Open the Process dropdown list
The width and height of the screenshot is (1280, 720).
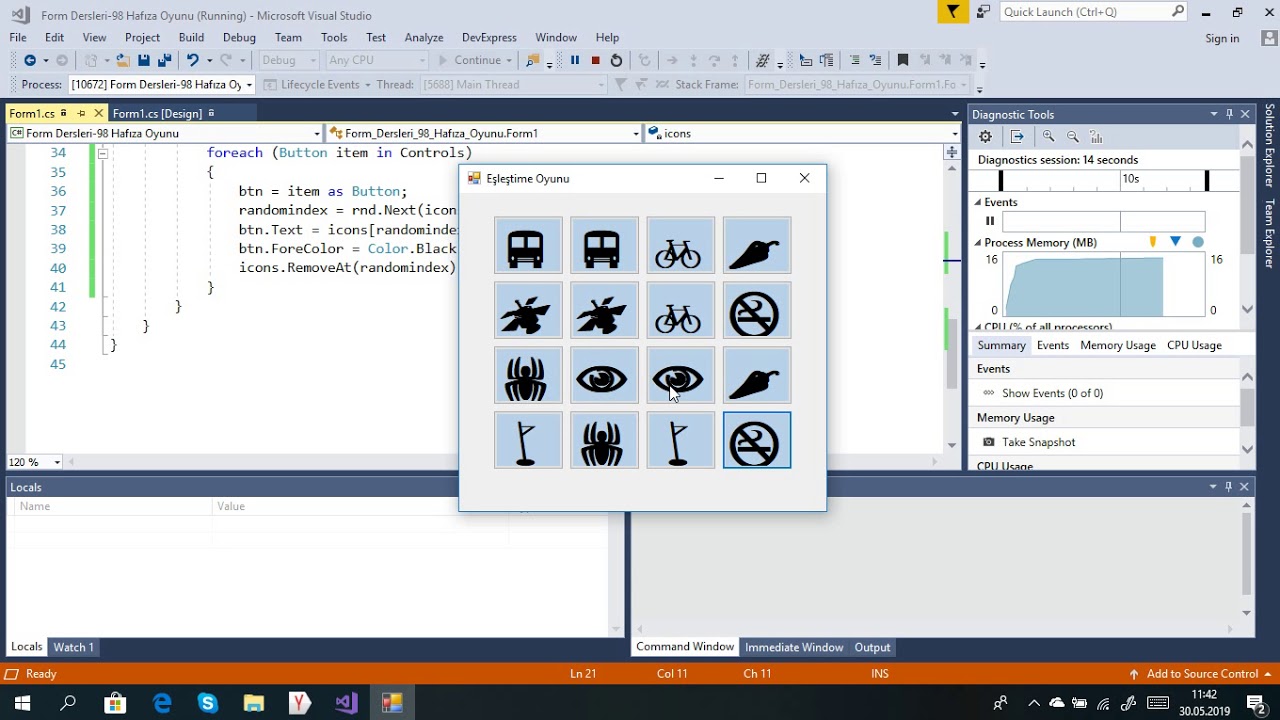pyautogui.click(x=249, y=85)
